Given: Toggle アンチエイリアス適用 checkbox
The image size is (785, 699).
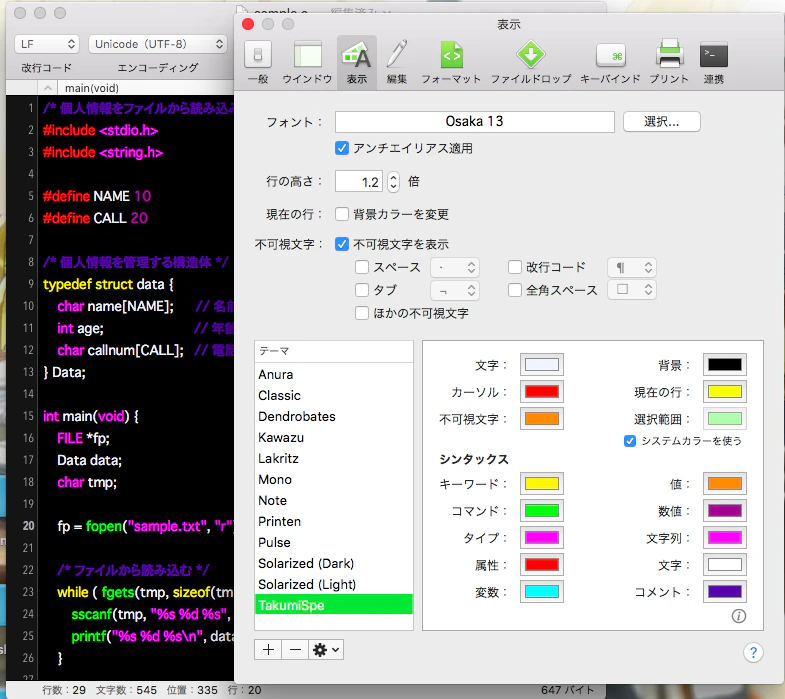Looking at the screenshot, I should click(342, 148).
